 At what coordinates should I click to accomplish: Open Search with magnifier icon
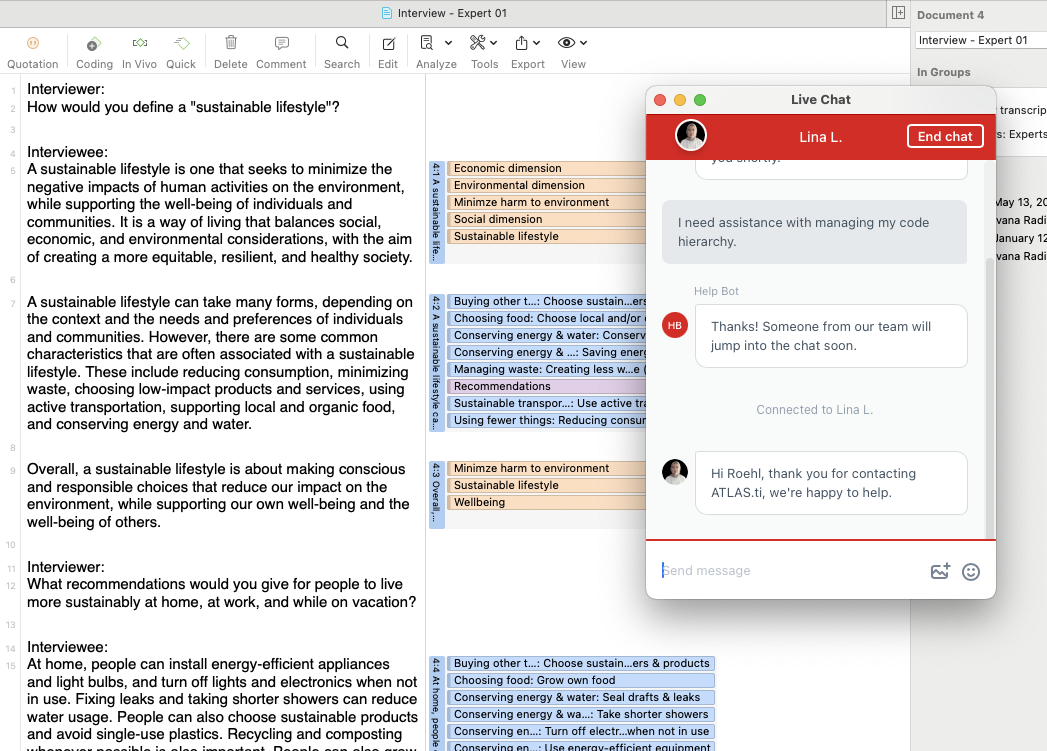(342, 44)
